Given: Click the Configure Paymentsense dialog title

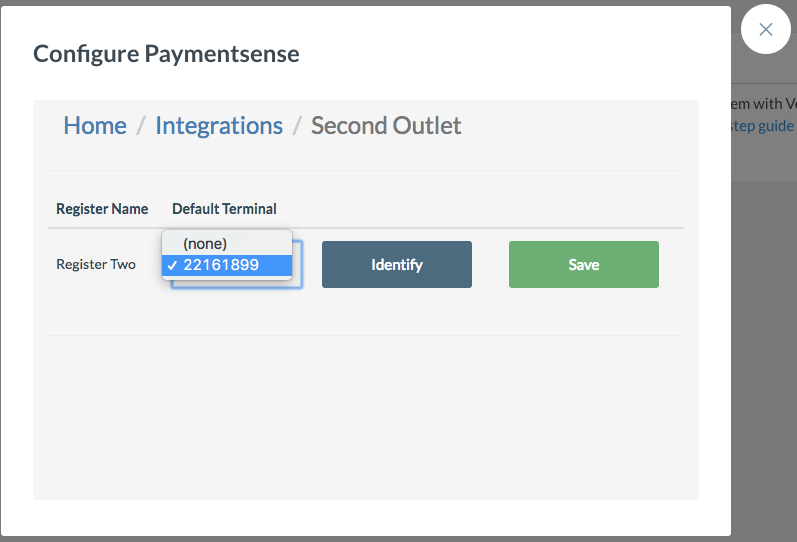Looking at the screenshot, I should click(x=166, y=54).
